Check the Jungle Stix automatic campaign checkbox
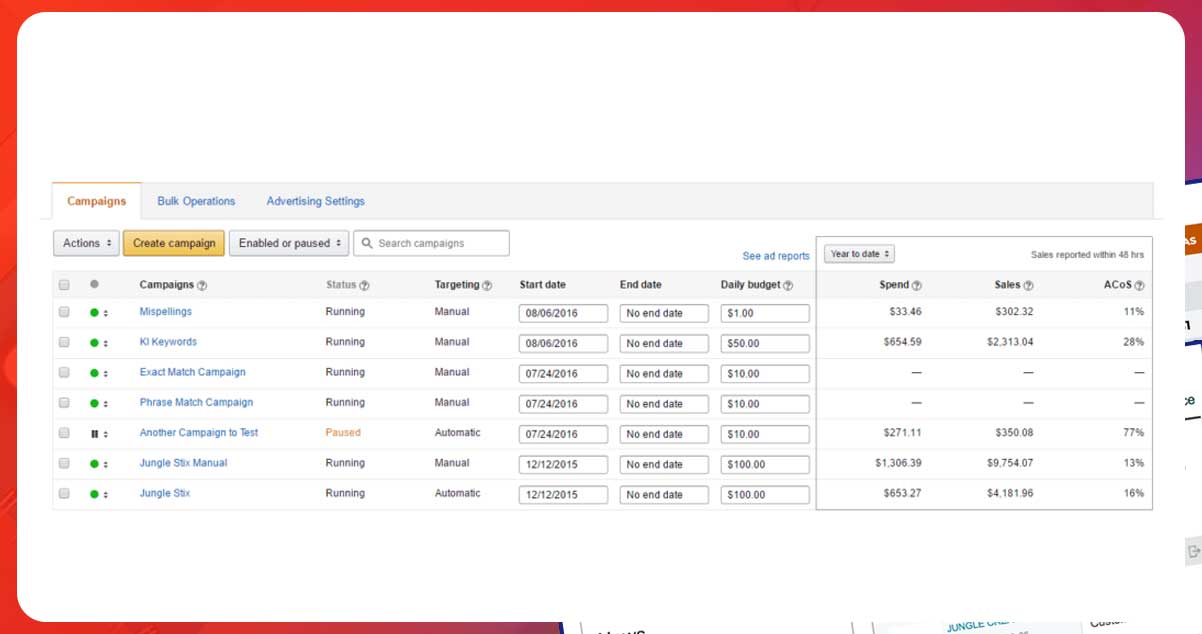1202x634 pixels. click(x=64, y=493)
